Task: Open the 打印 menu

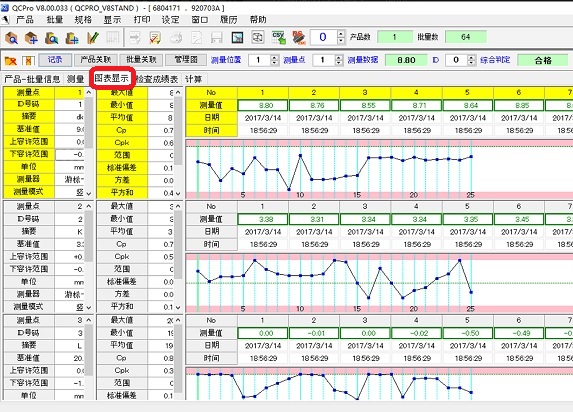Action: [x=142, y=20]
